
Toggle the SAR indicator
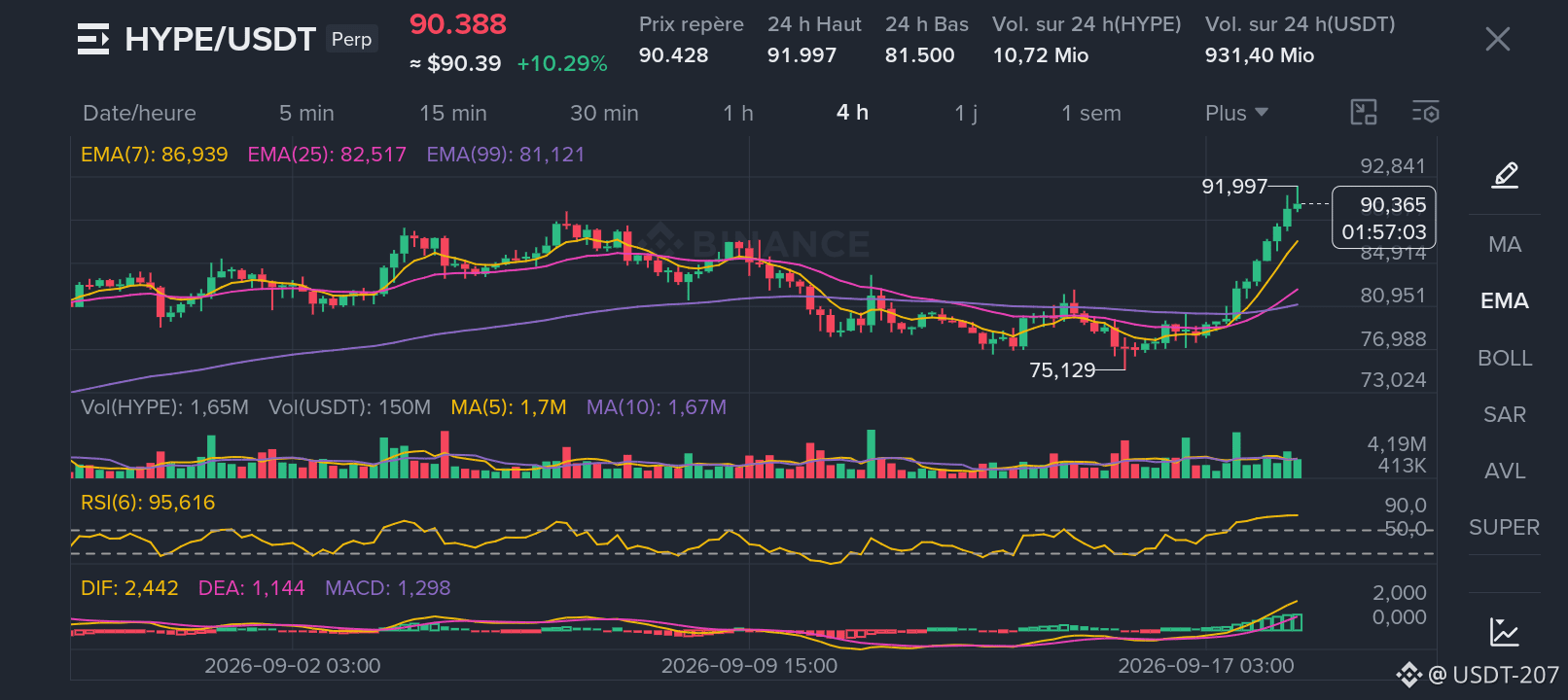tap(1505, 415)
